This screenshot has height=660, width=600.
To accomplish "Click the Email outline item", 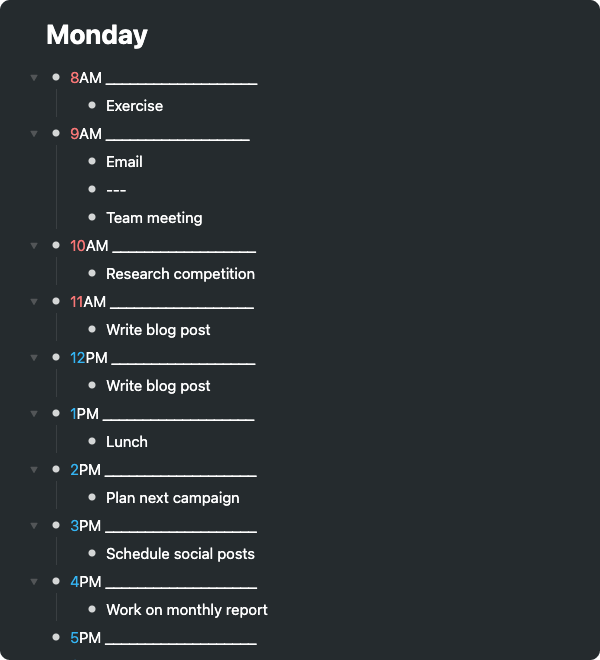I will coord(124,162).
